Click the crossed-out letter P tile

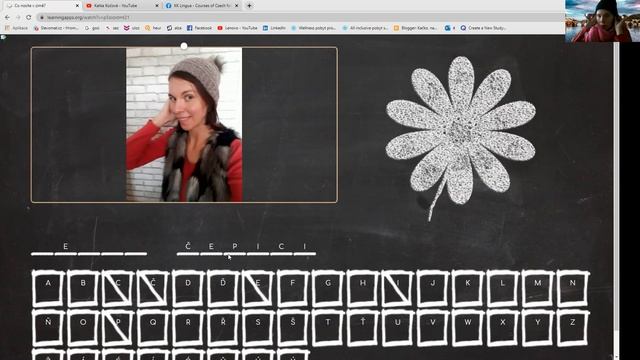(x=118, y=328)
